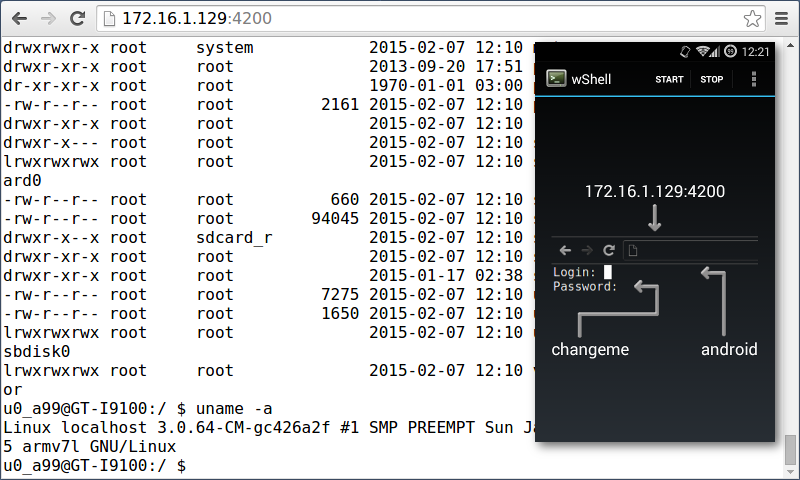Click the 'dr-xr-xr-x' permissions string
800x480 pixels.
[51, 86]
